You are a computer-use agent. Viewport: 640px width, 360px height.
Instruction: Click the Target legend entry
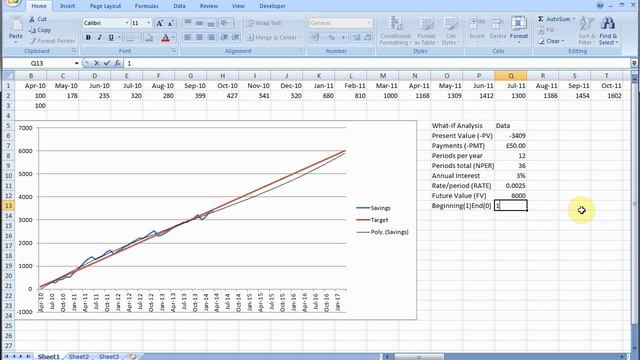[372, 220]
